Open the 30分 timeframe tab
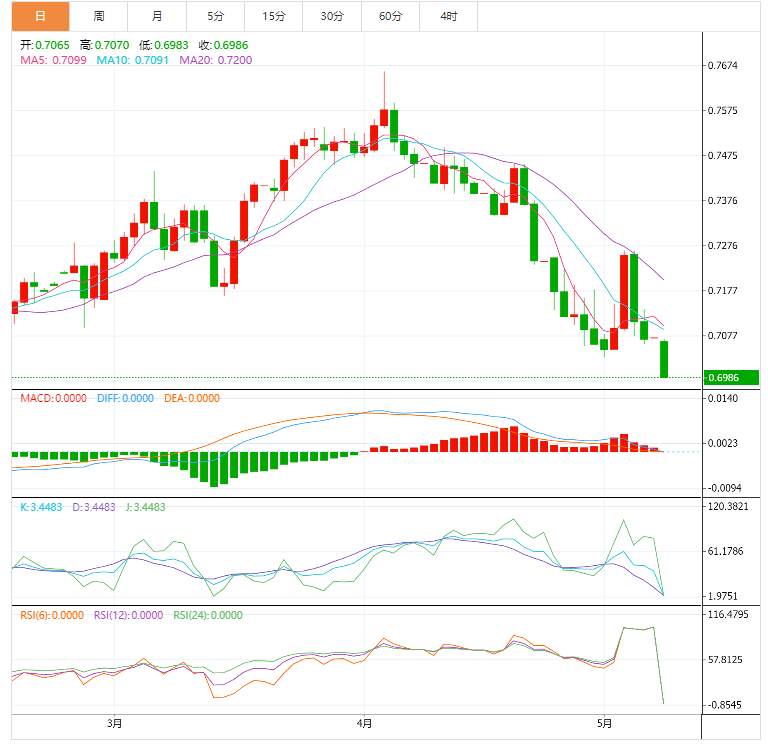Viewport: 768px width, 749px height. (x=332, y=16)
